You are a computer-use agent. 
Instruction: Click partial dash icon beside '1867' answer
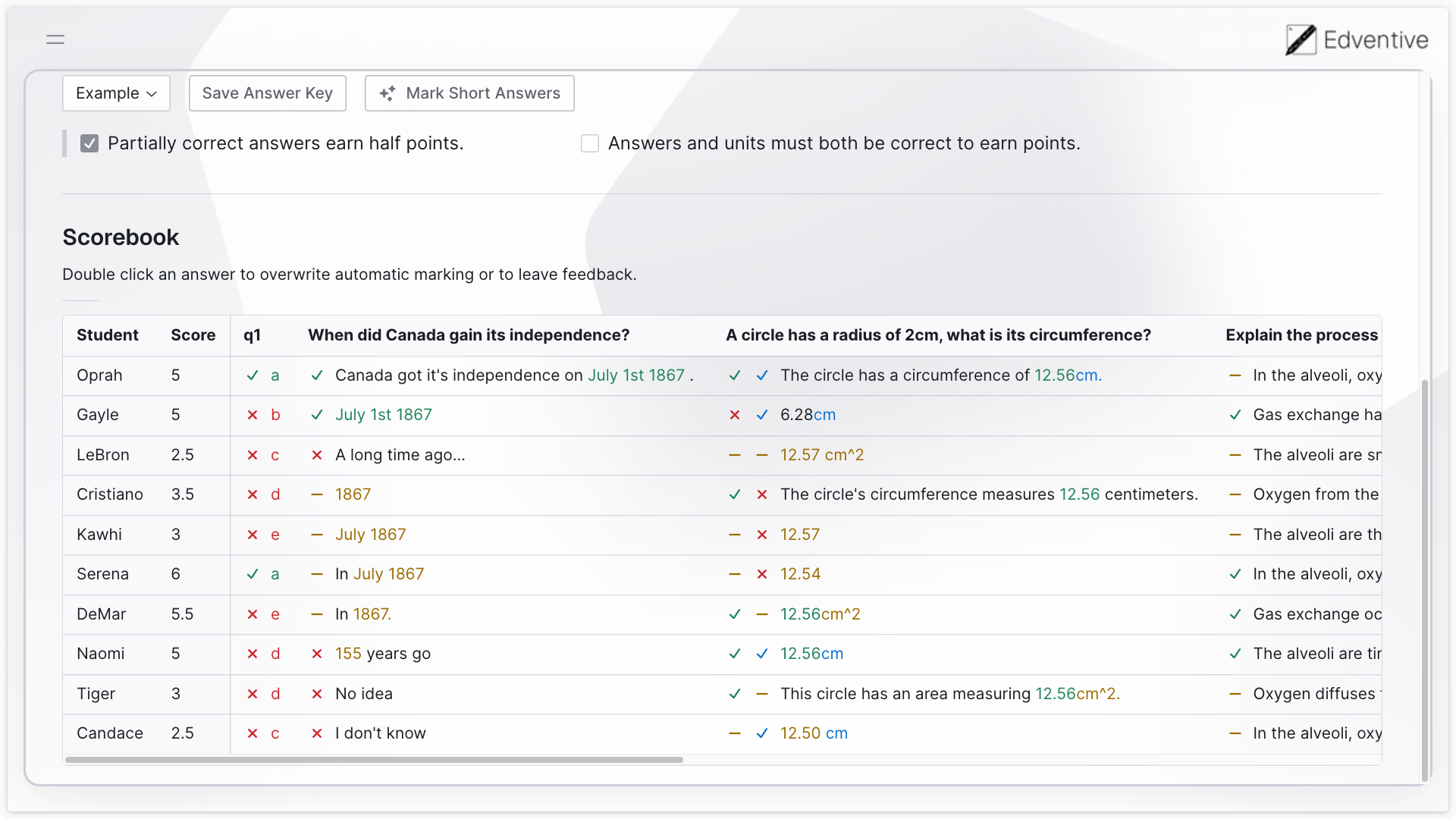(x=317, y=494)
